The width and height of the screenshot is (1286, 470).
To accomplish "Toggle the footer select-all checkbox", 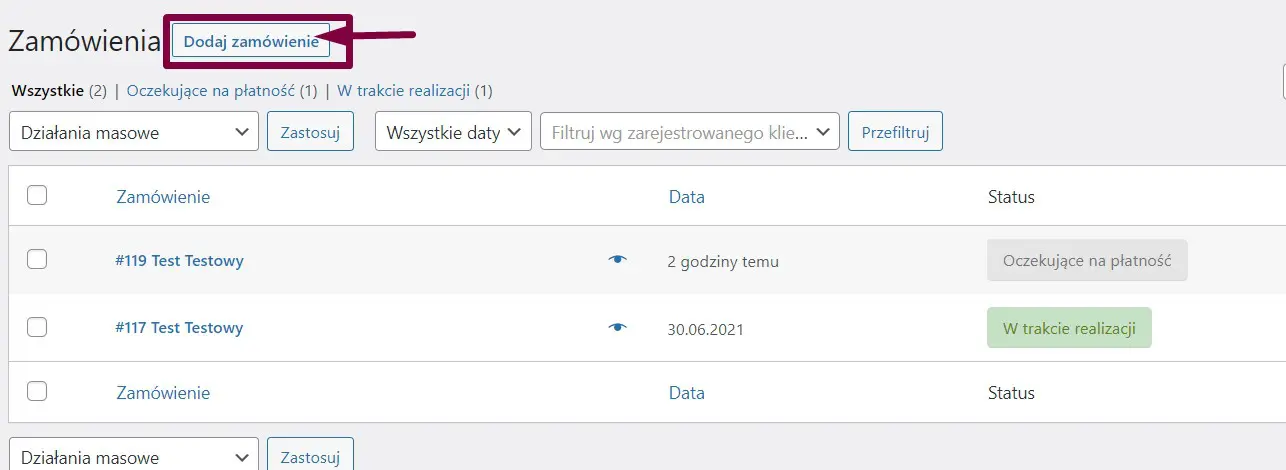I will click(x=37, y=391).
